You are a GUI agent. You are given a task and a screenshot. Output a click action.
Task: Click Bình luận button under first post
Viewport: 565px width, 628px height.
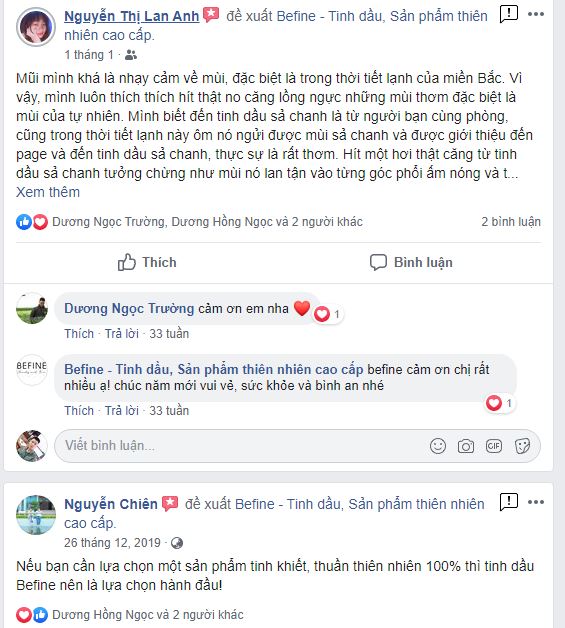(411, 262)
